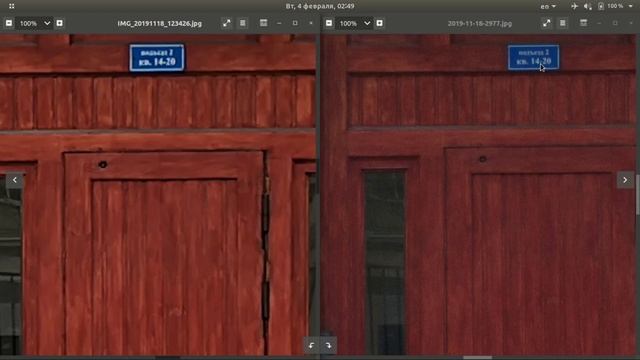Go to the next image in the right viewer
The image size is (640, 360).
(x=625, y=180)
